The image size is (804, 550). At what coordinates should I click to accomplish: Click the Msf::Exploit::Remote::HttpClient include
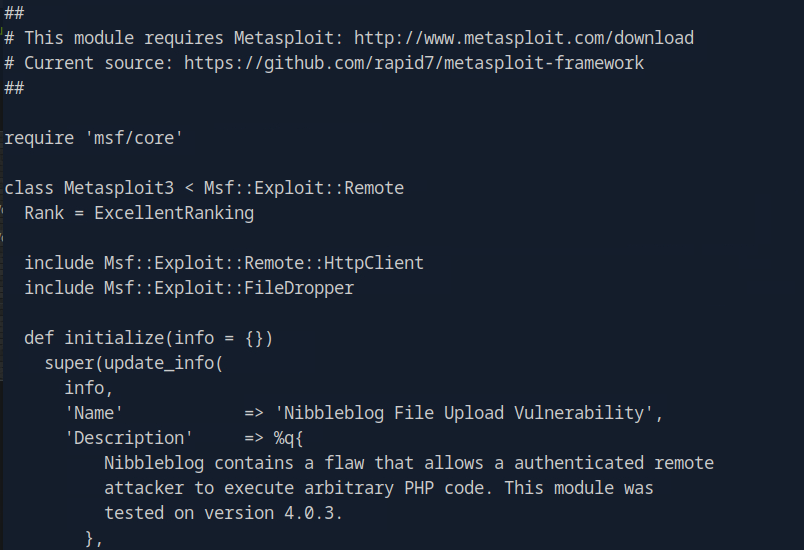[264, 263]
